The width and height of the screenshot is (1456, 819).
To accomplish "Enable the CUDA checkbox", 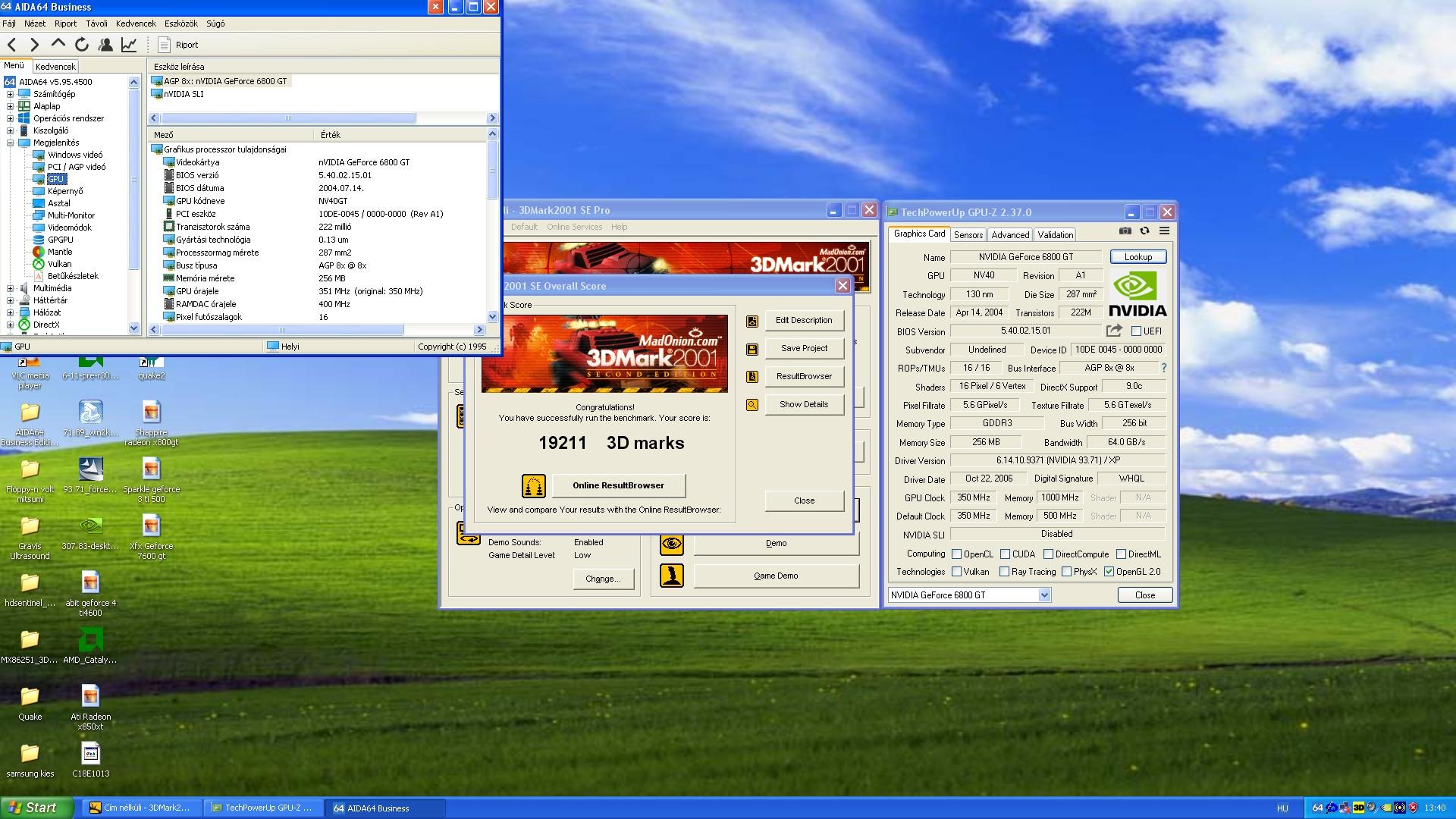I will point(1005,554).
